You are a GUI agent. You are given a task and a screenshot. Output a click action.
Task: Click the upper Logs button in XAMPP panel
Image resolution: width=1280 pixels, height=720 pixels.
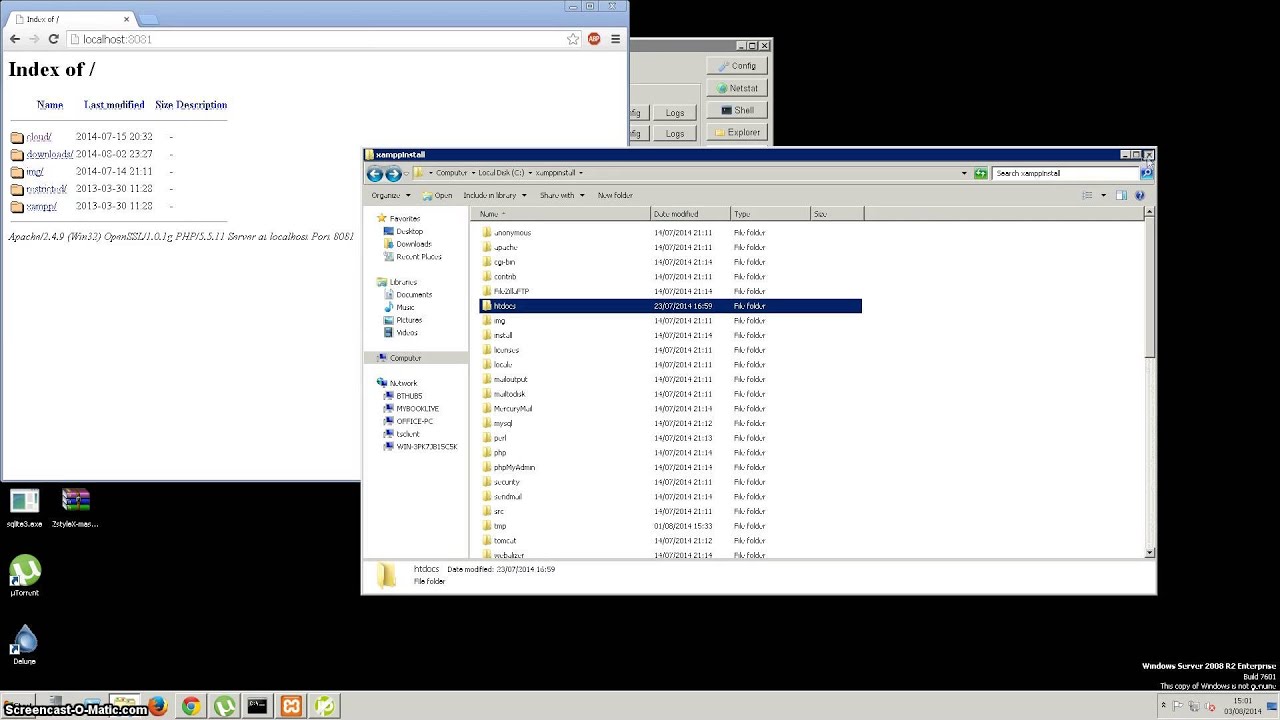tap(675, 113)
